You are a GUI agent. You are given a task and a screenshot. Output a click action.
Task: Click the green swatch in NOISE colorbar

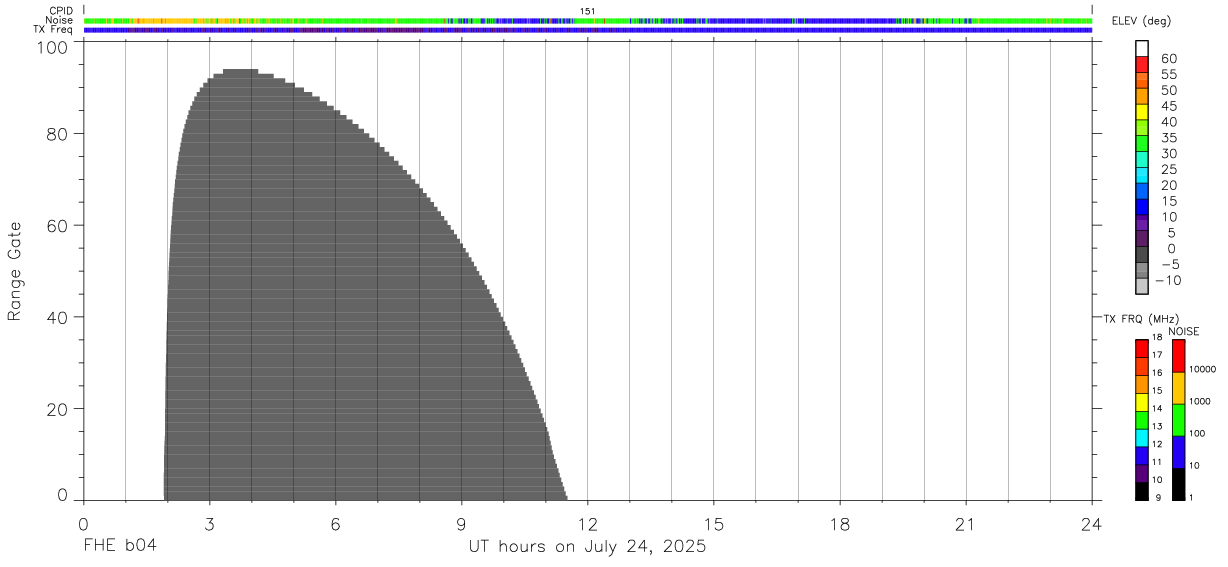tap(1178, 420)
